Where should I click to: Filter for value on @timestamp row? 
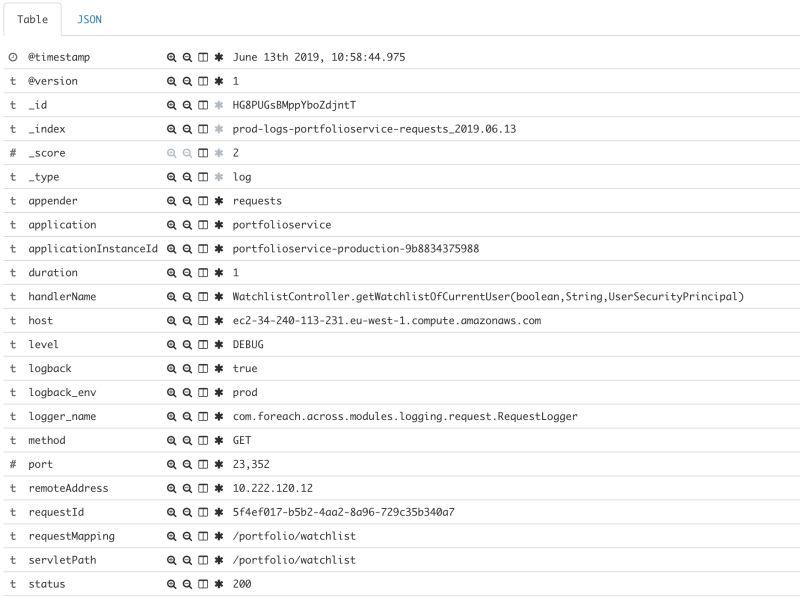(x=171, y=57)
